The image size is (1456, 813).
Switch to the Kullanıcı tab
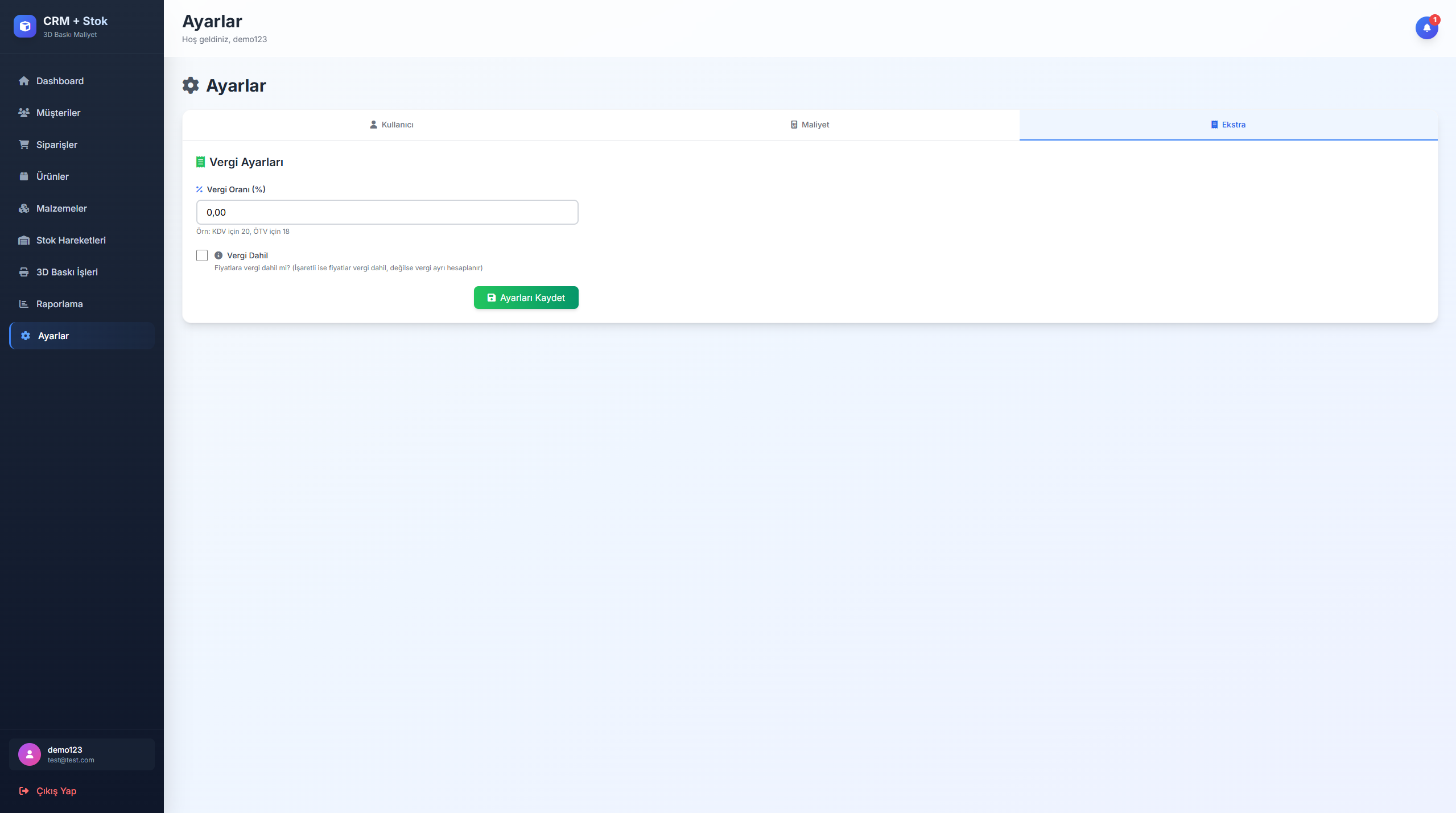point(391,125)
